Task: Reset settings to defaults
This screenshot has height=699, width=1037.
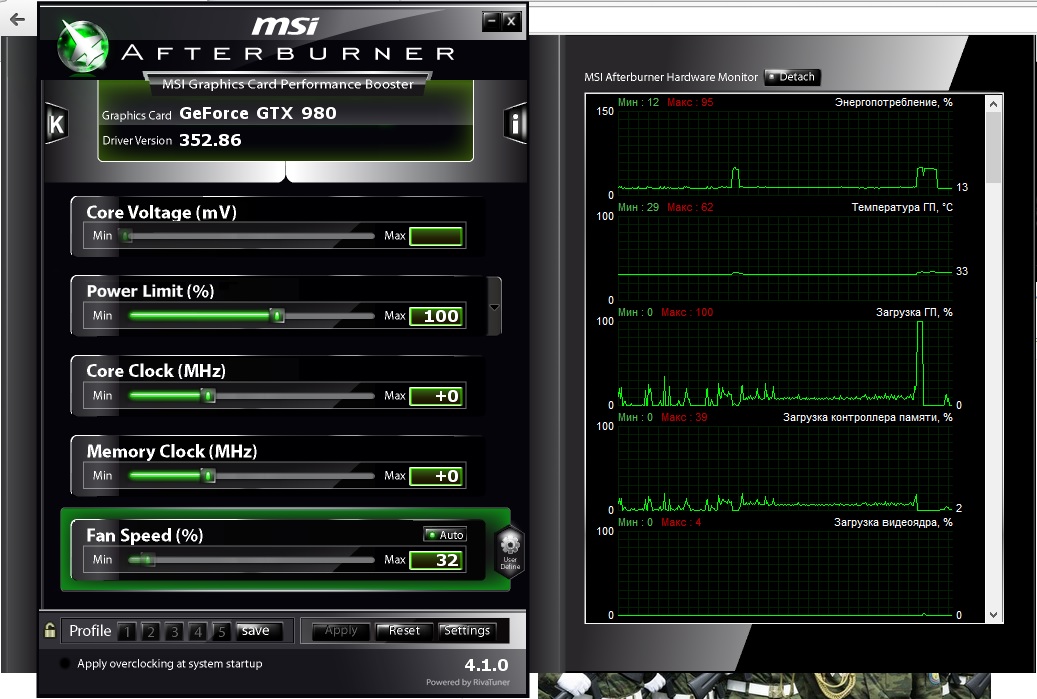Action: pos(404,631)
